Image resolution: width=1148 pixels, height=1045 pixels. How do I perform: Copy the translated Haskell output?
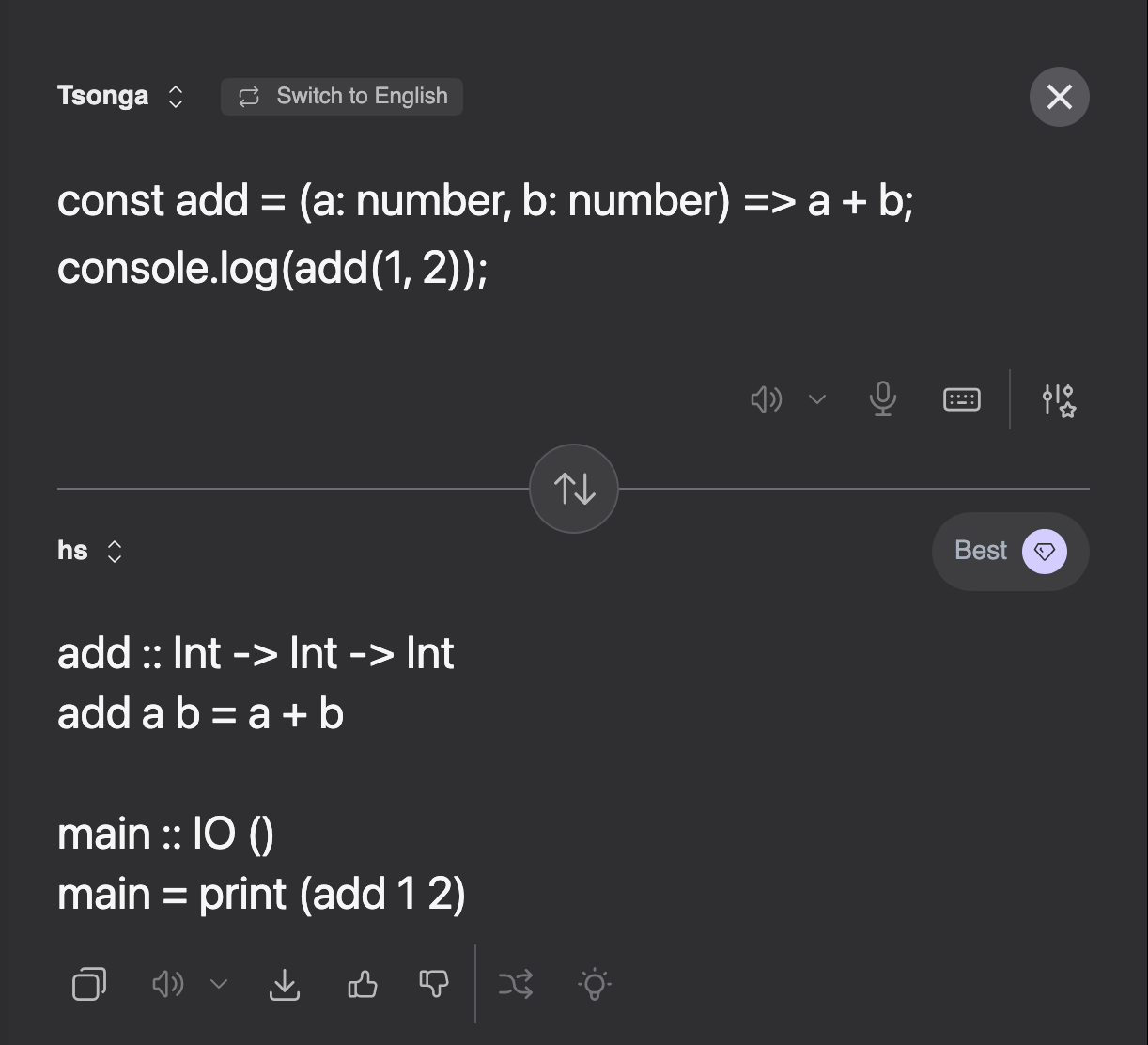[89, 984]
